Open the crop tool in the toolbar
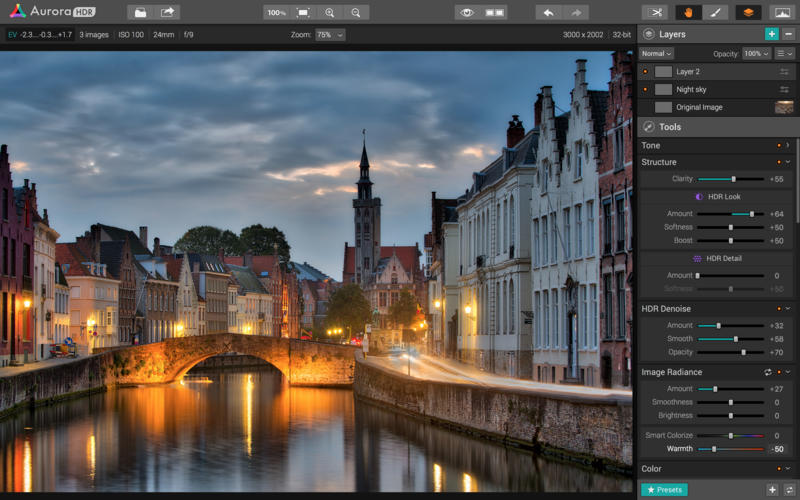Viewport: 800px width, 500px height. coord(655,12)
